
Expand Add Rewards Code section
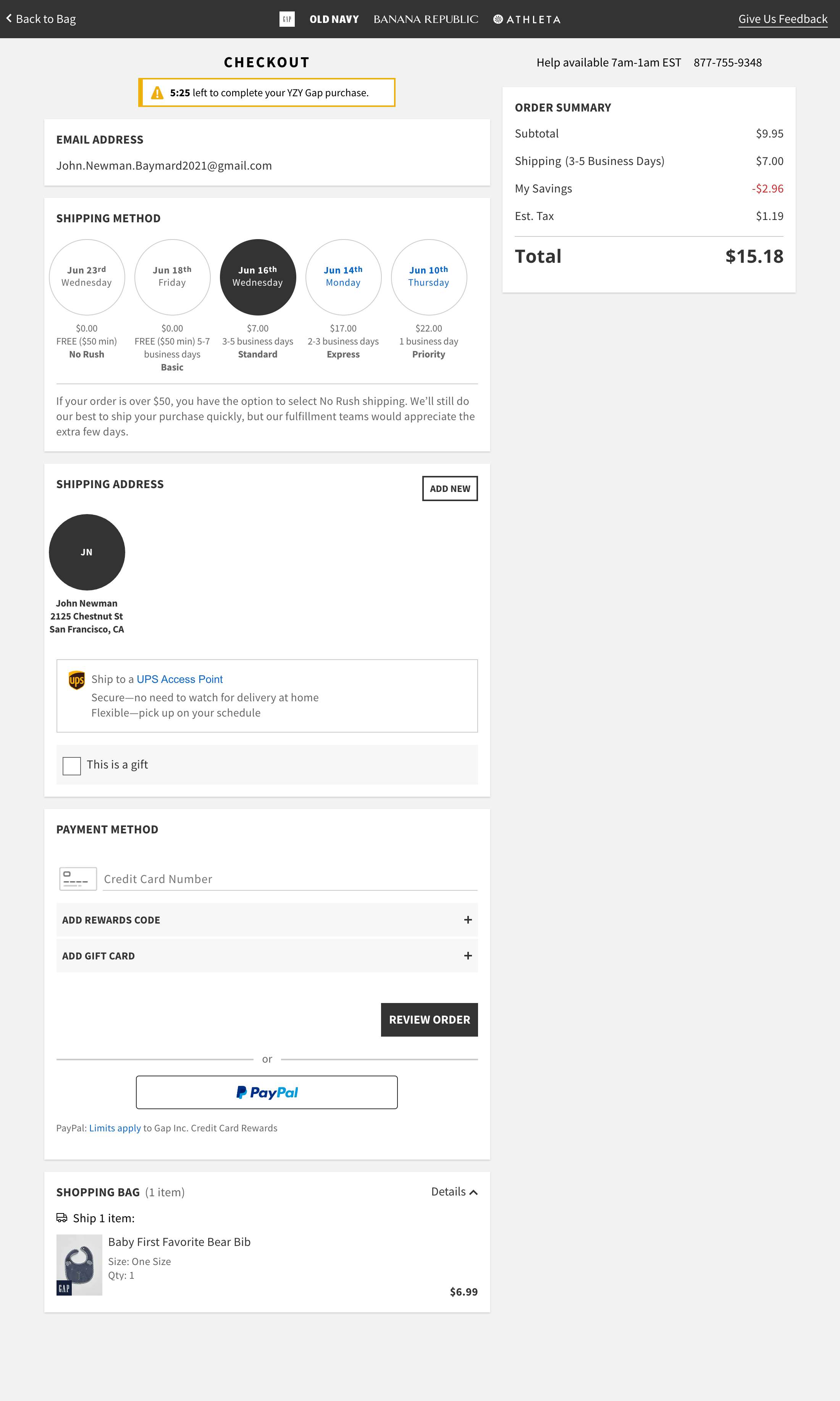click(468, 920)
